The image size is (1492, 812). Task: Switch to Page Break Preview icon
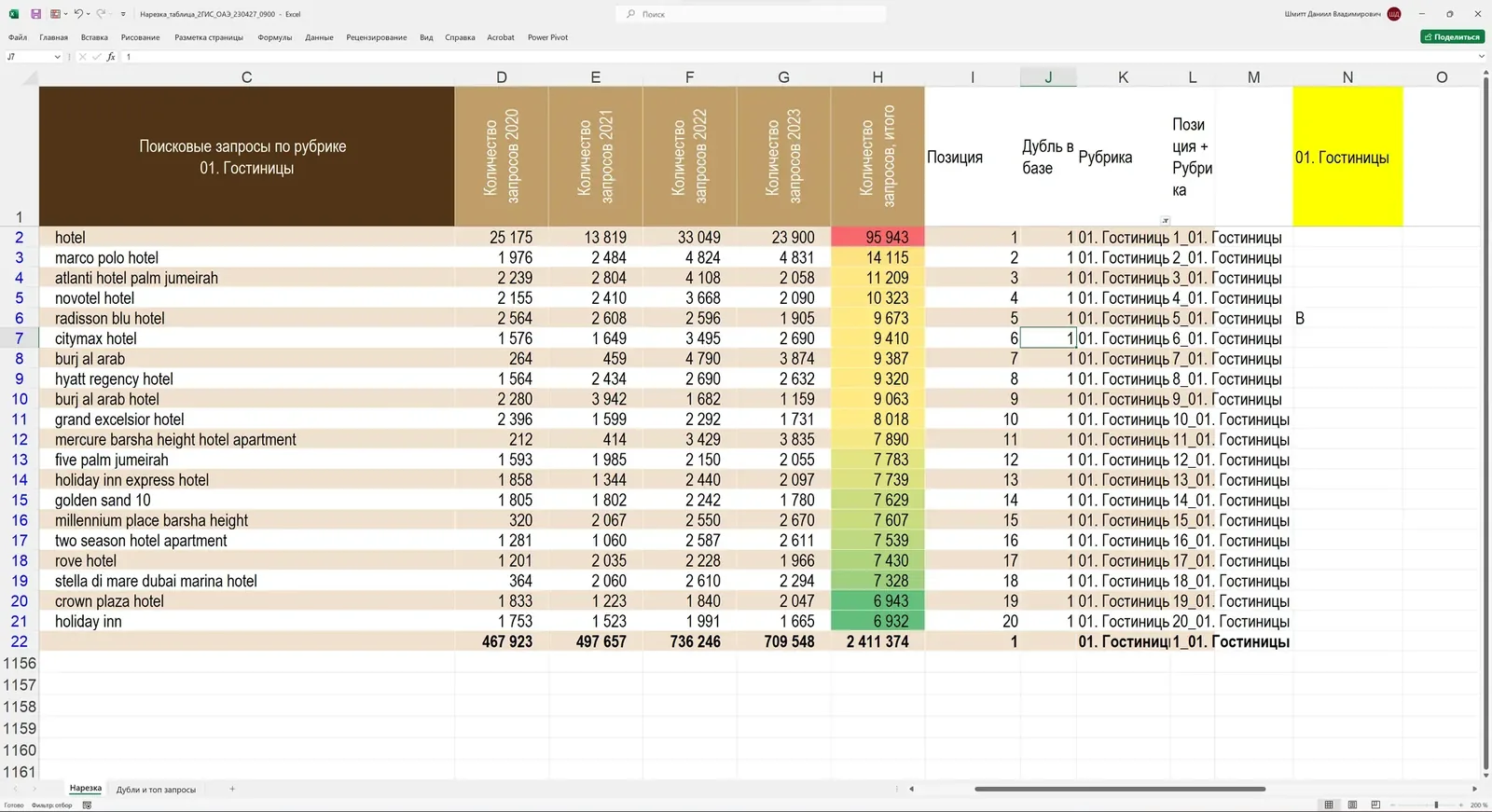coord(1375,805)
